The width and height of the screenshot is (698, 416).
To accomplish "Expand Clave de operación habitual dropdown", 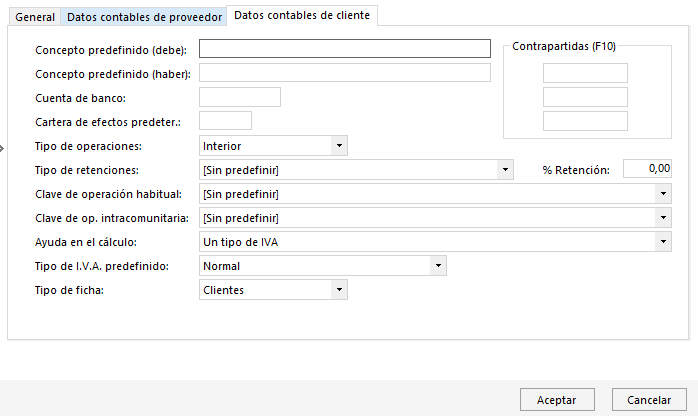I will point(435,194).
